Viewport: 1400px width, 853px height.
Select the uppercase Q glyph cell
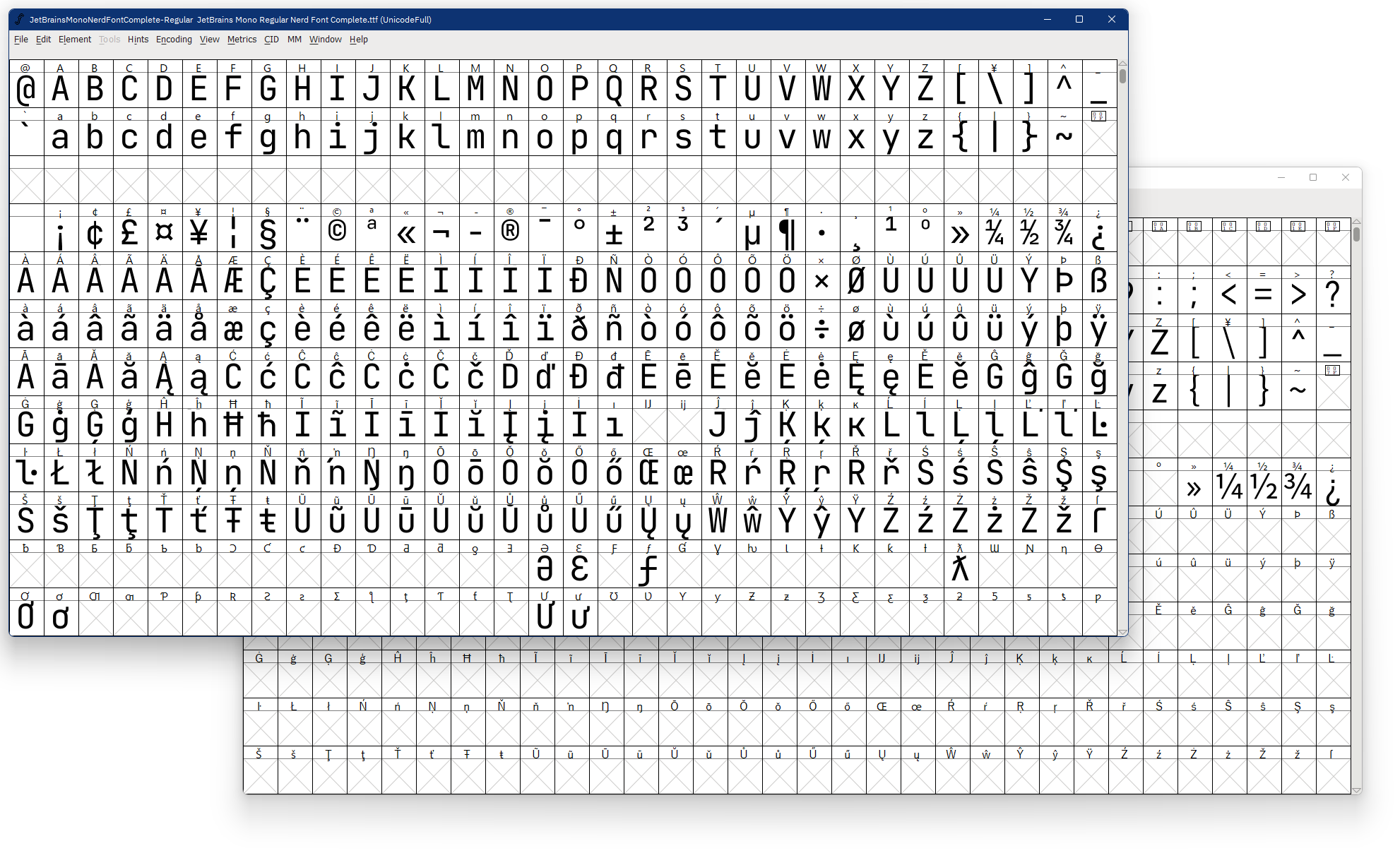coord(615,84)
